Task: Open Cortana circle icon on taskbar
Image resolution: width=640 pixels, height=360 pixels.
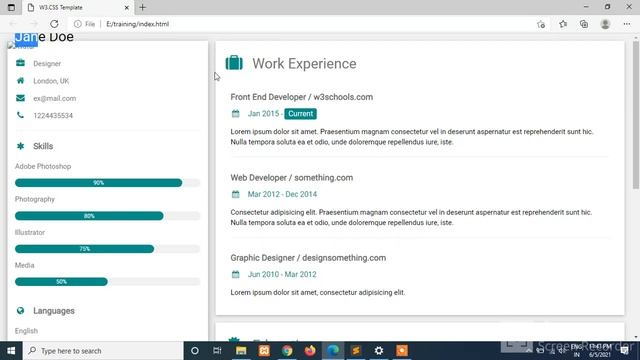Action: [x=195, y=351]
